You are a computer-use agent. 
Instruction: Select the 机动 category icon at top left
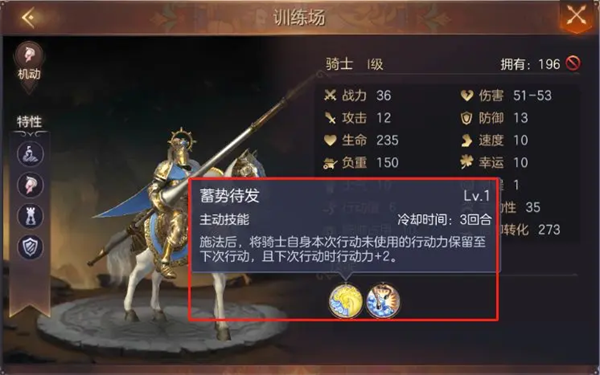29,55
